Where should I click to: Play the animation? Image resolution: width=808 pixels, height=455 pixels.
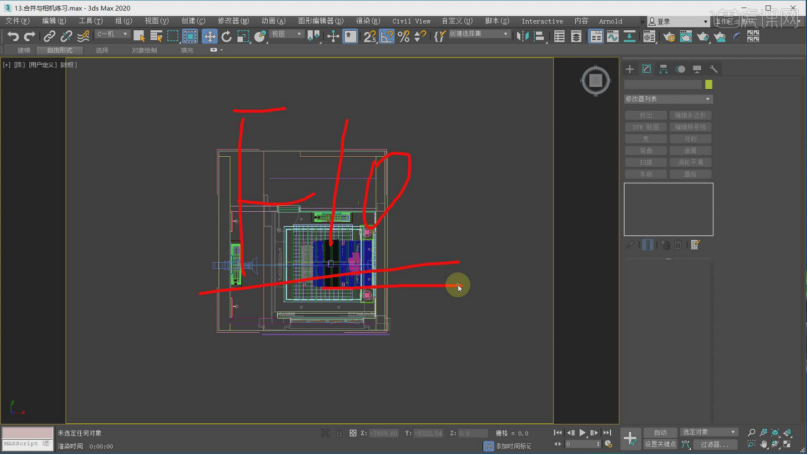point(582,433)
